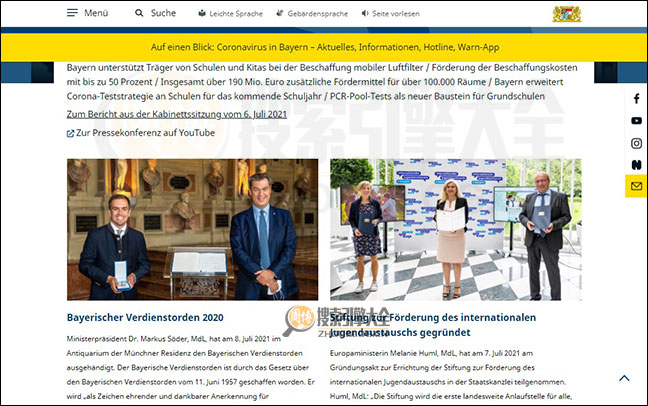Click the Gebärdensprache hands icon
Image resolution: width=648 pixels, height=406 pixels.
(280, 13)
